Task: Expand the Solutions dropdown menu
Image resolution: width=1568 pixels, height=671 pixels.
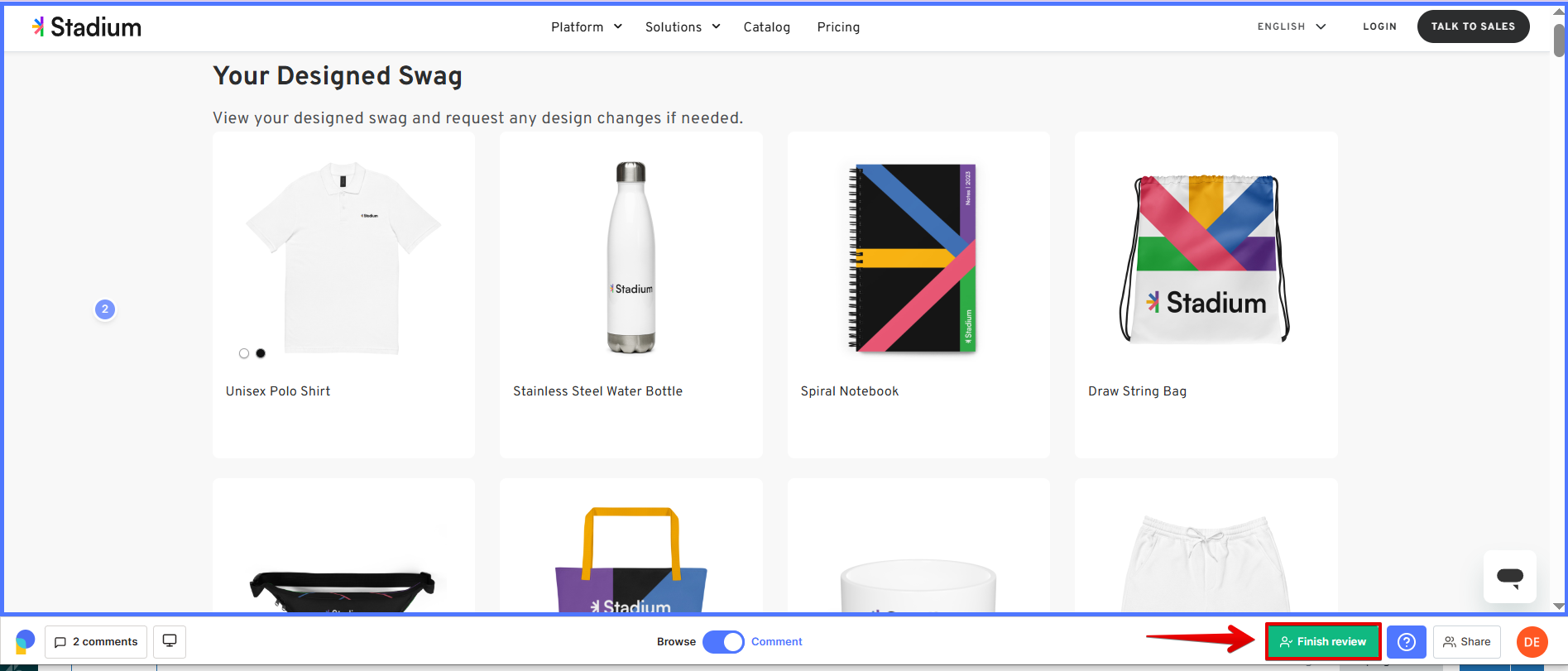Action: point(683,27)
